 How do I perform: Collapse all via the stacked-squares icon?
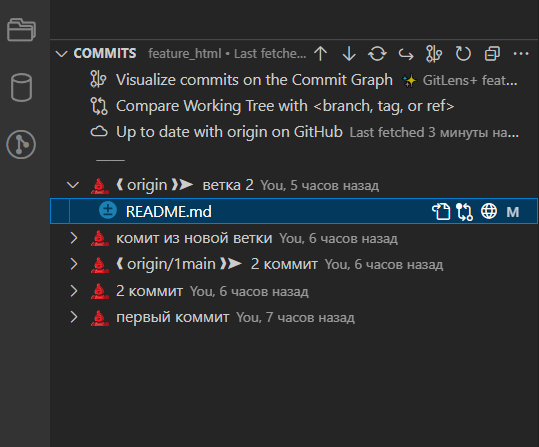[x=492, y=54]
